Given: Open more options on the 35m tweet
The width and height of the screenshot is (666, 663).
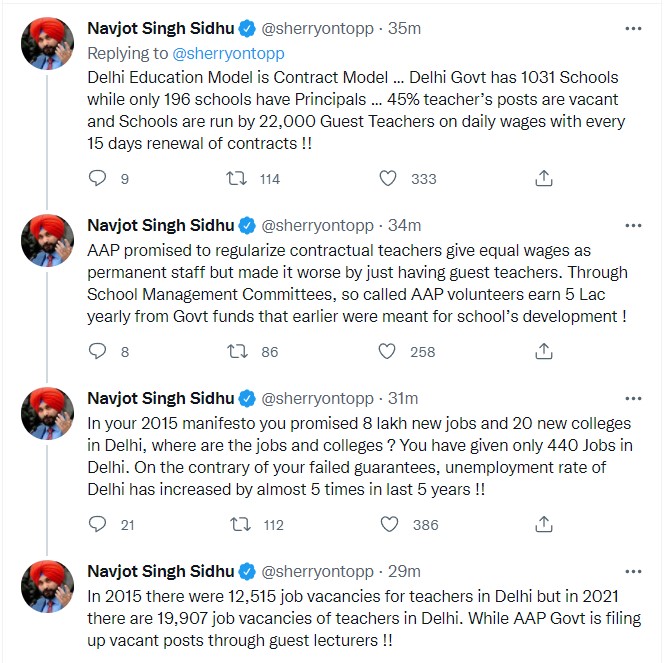Looking at the screenshot, I should pos(633,29).
